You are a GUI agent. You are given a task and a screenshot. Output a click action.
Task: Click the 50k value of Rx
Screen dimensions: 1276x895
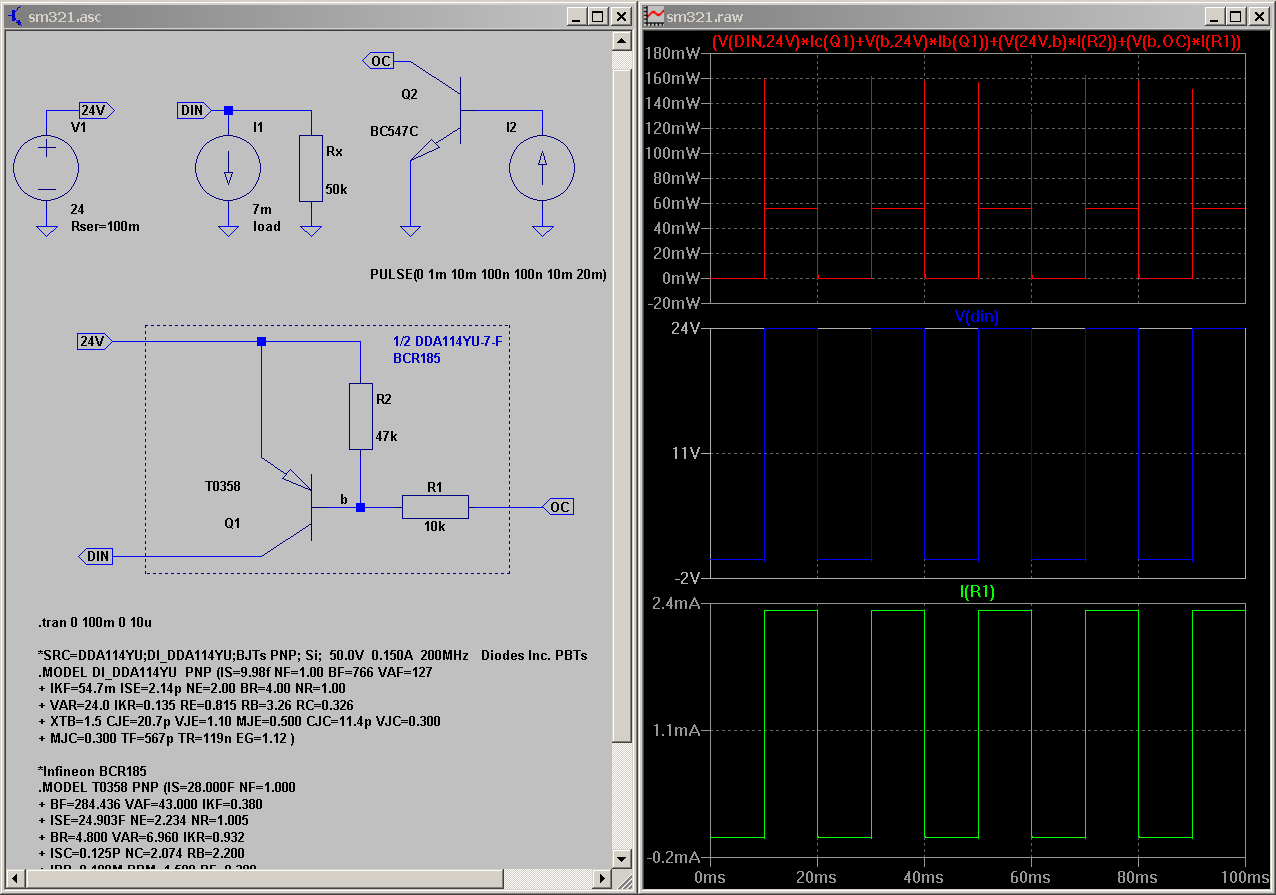pyautogui.click(x=336, y=189)
